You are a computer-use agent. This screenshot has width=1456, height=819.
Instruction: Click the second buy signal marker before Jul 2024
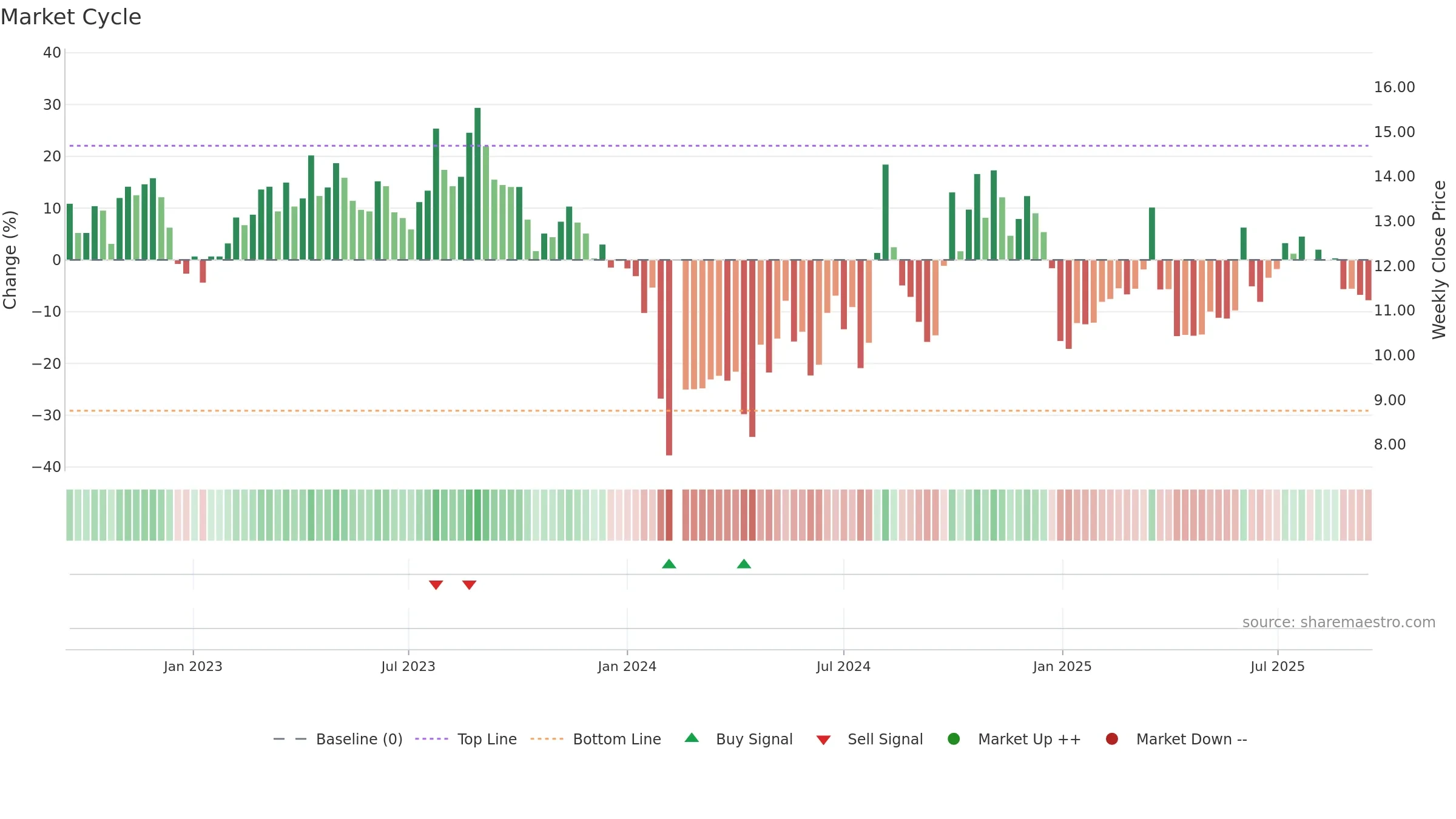pyautogui.click(x=744, y=564)
